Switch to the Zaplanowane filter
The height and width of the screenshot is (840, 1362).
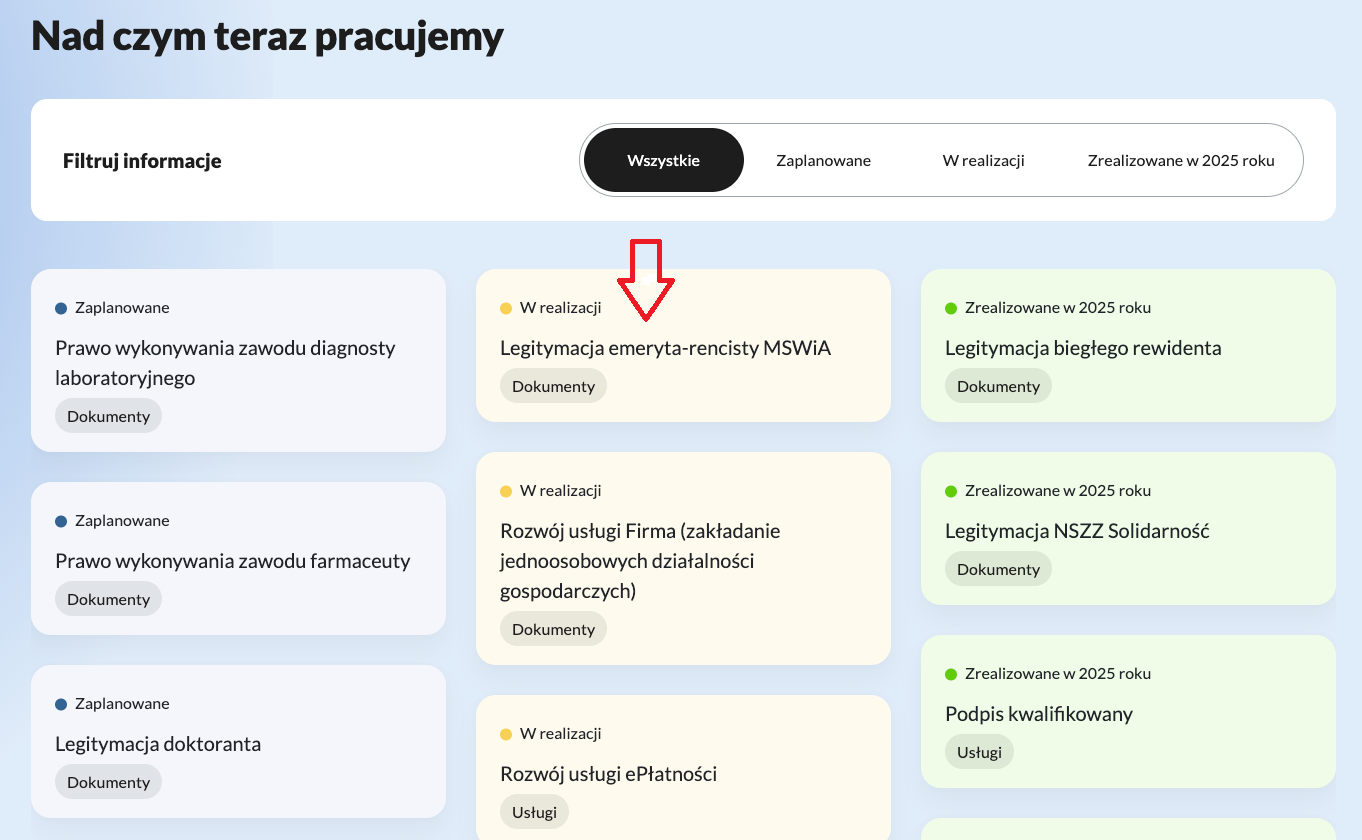(823, 160)
